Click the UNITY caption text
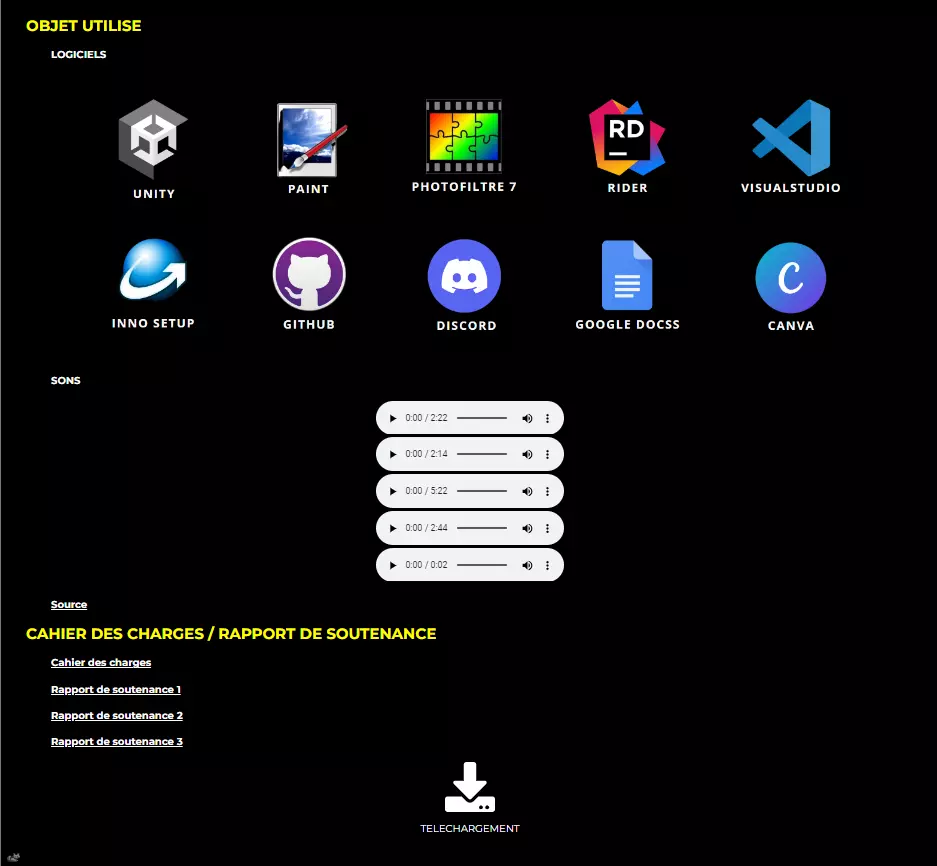Screen dimensions: 937x866 [154, 194]
